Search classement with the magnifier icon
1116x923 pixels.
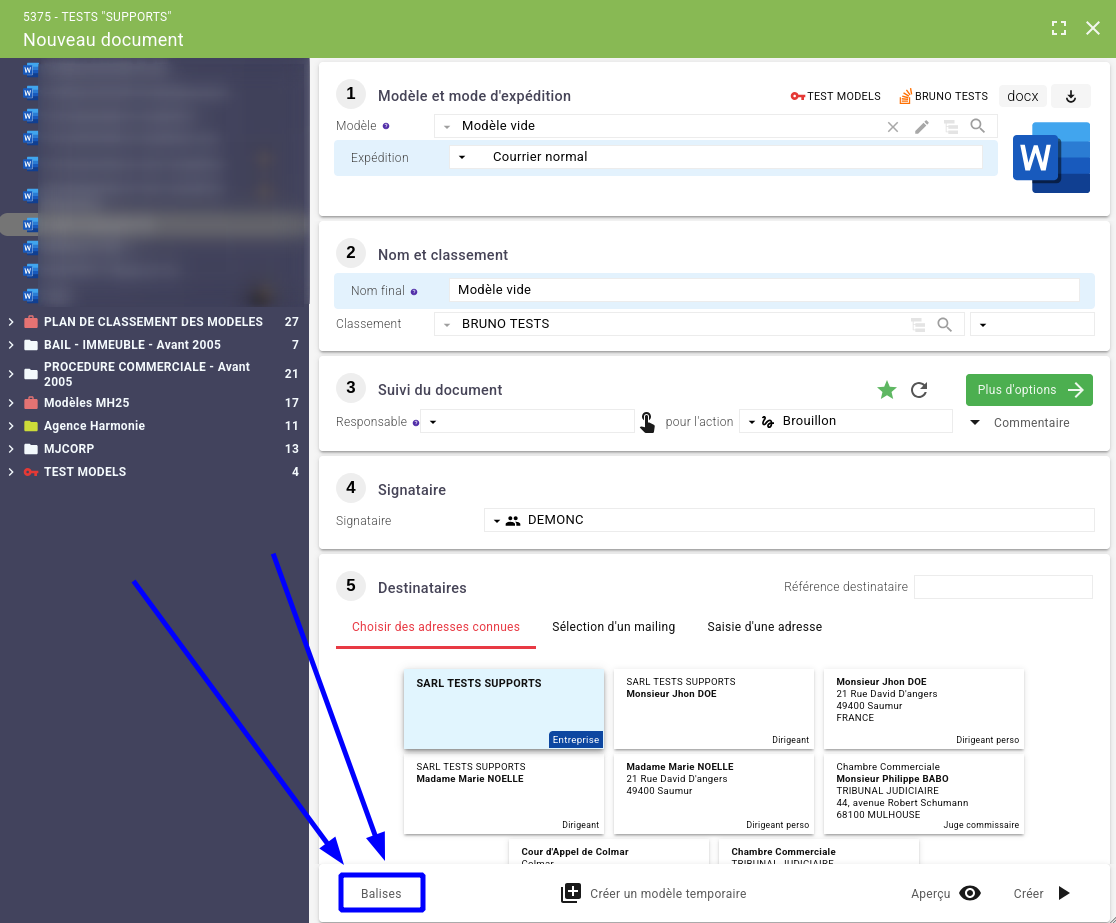click(x=944, y=325)
